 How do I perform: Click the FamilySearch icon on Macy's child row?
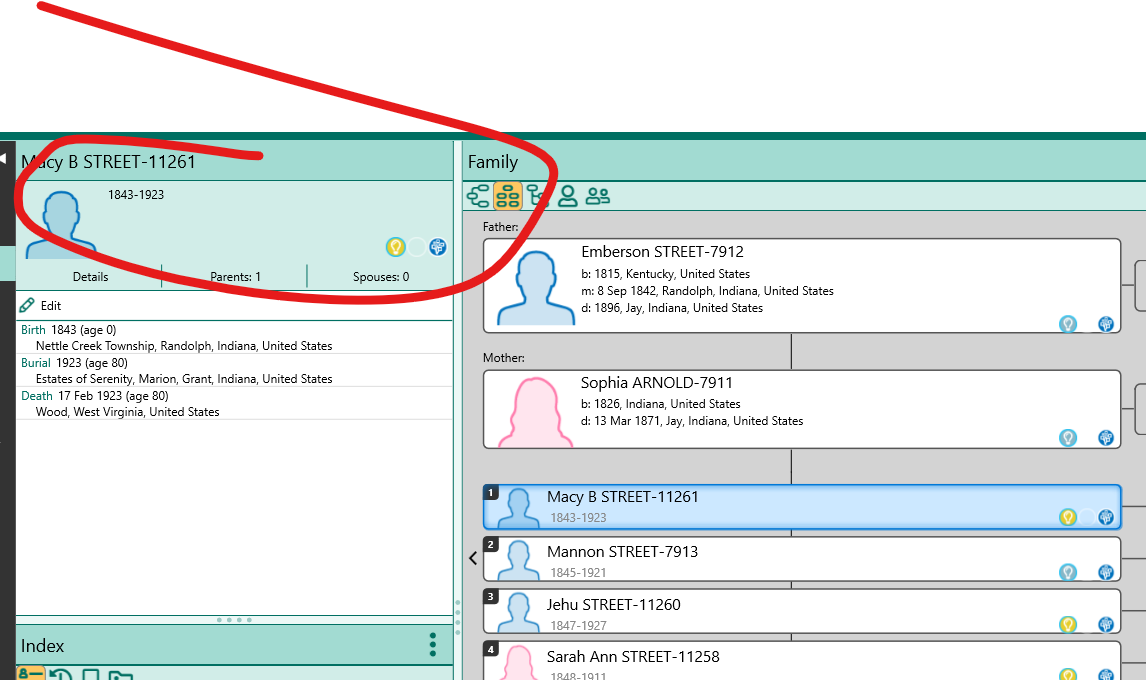pyautogui.click(x=1106, y=517)
